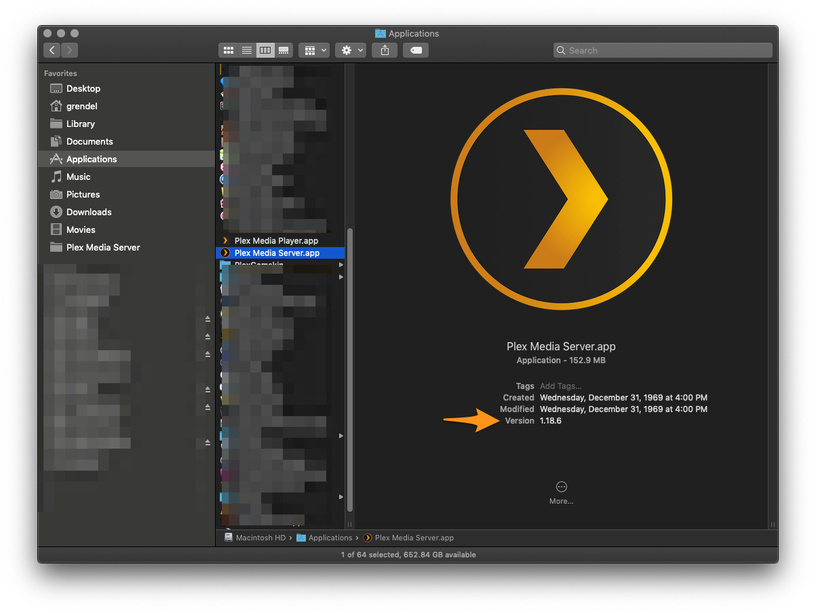Click the More button in preview
The image size is (816, 613).
[x=561, y=493]
